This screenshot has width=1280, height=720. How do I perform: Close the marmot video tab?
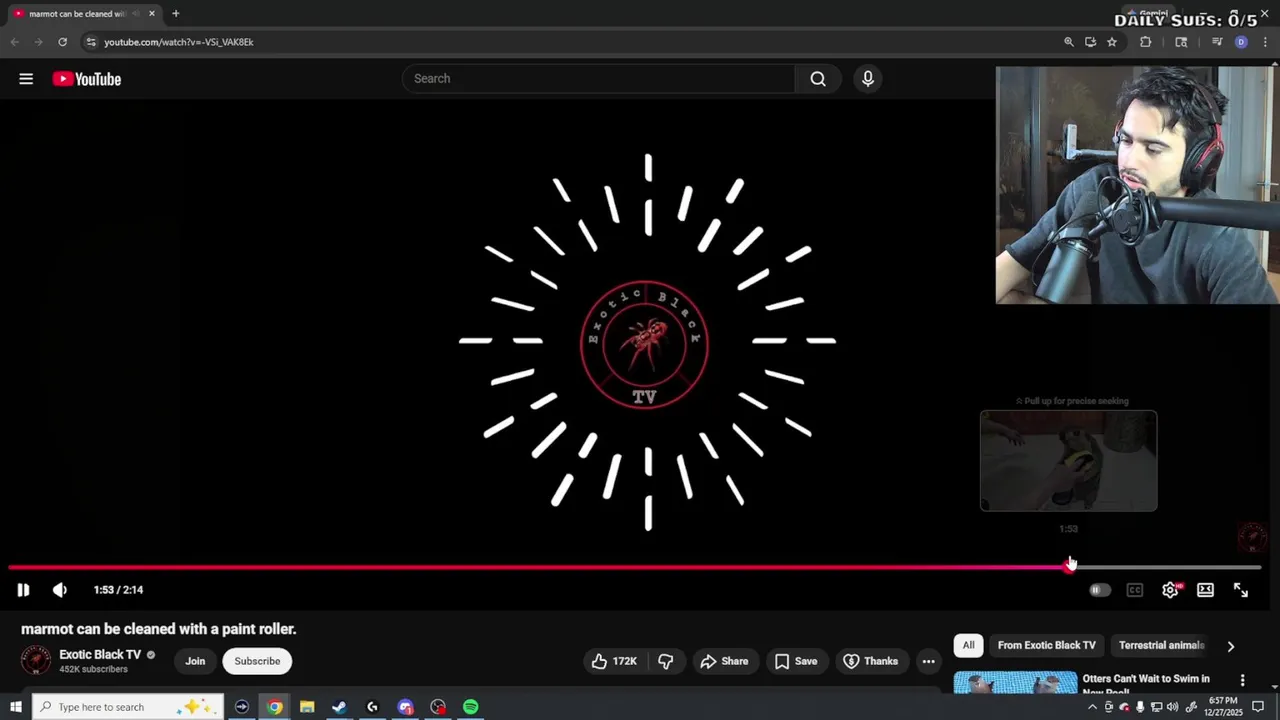152,14
